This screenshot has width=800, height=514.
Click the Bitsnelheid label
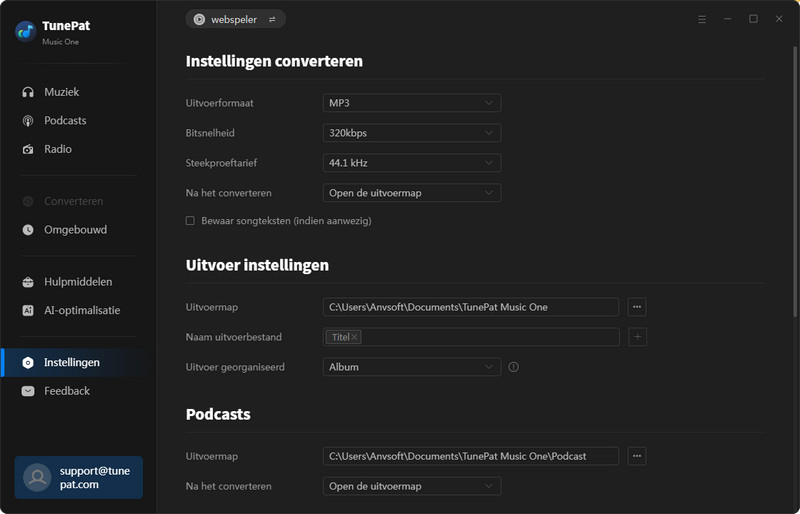(x=210, y=133)
